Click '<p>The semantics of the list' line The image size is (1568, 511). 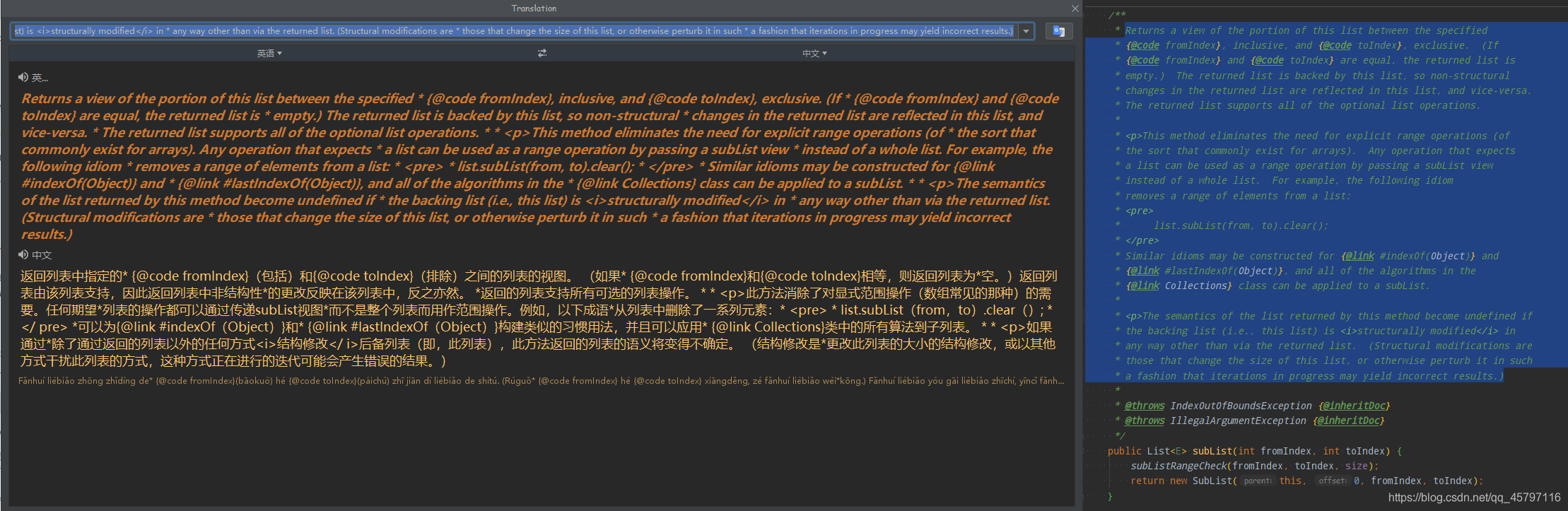[x=1328, y=316]
